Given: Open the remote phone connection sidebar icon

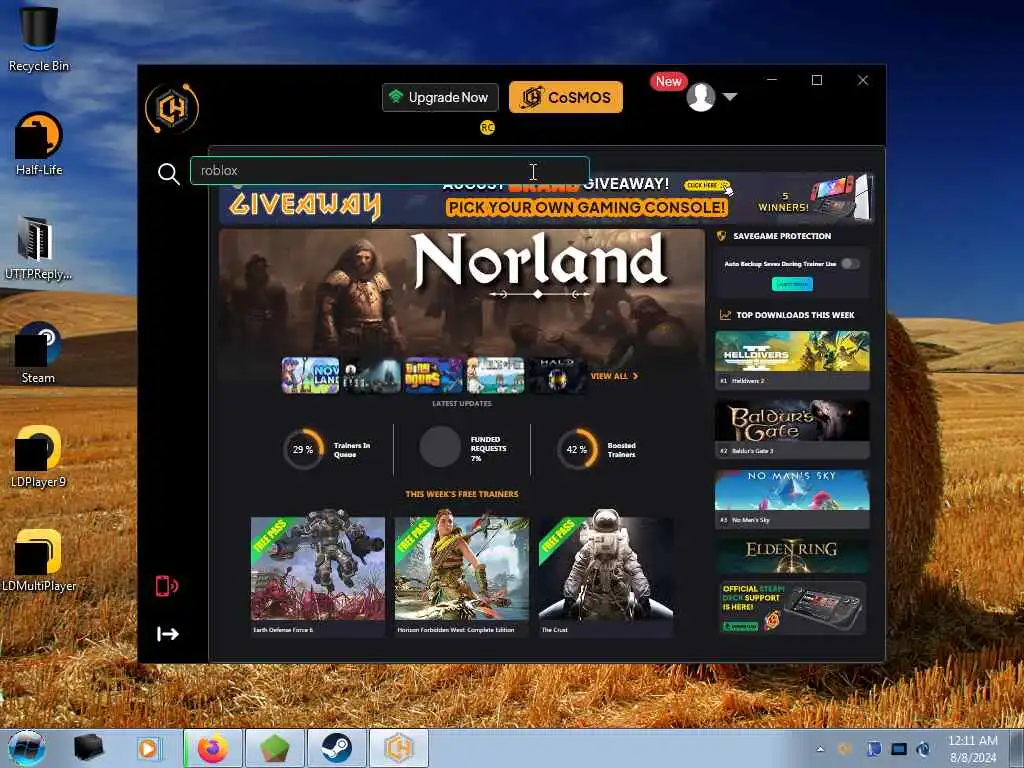Looking at the screenshot, I should point(167,586).
